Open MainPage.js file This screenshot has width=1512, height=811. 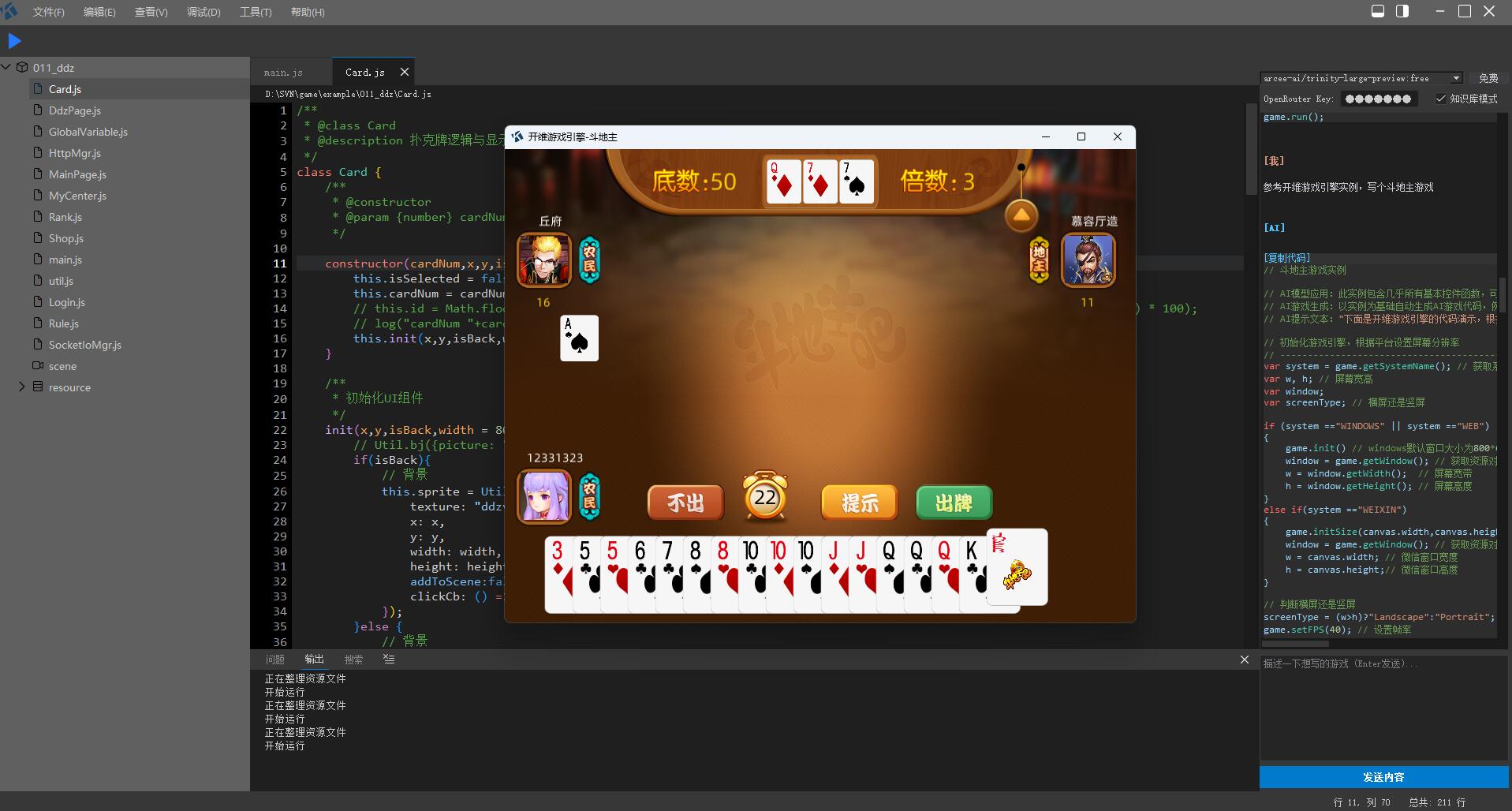77,174
